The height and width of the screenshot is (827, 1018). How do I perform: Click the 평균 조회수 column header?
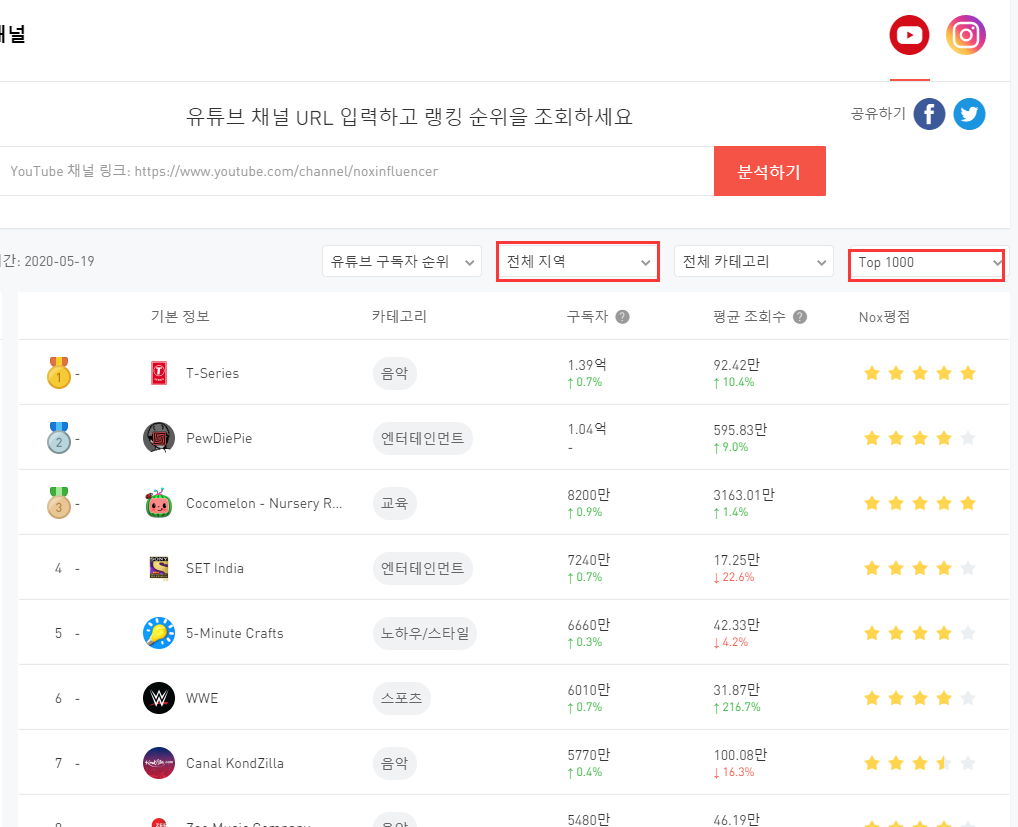tap(749, 316)
